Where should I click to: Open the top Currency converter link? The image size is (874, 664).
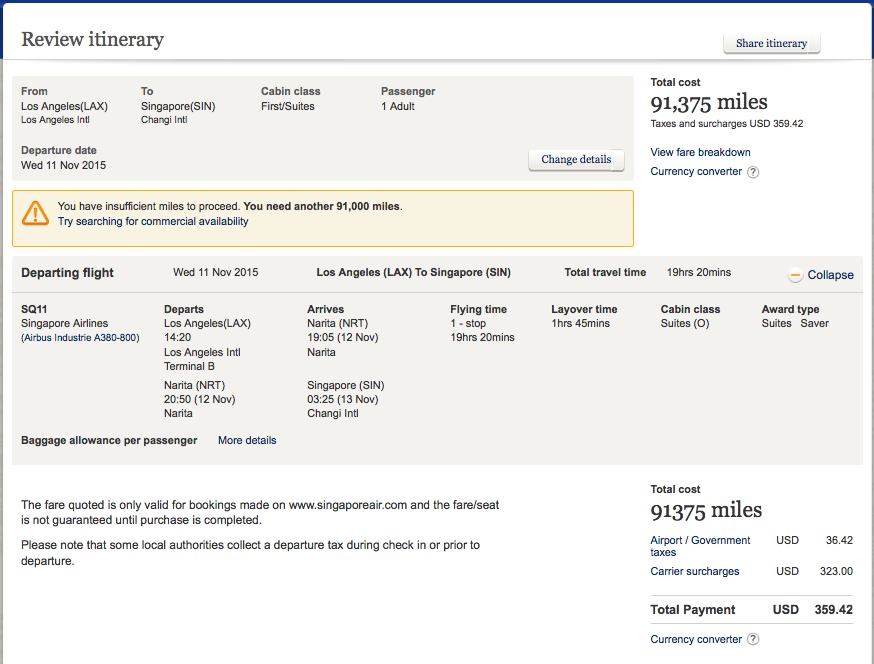pos(696,172)
